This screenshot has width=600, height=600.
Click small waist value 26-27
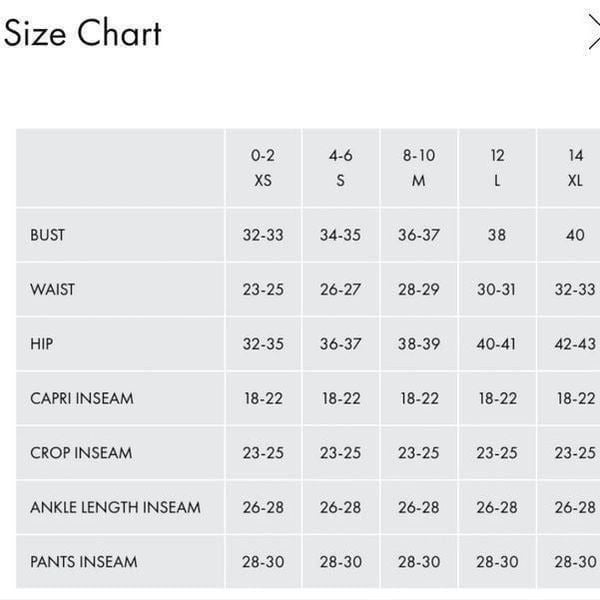(x=341, y=289)
